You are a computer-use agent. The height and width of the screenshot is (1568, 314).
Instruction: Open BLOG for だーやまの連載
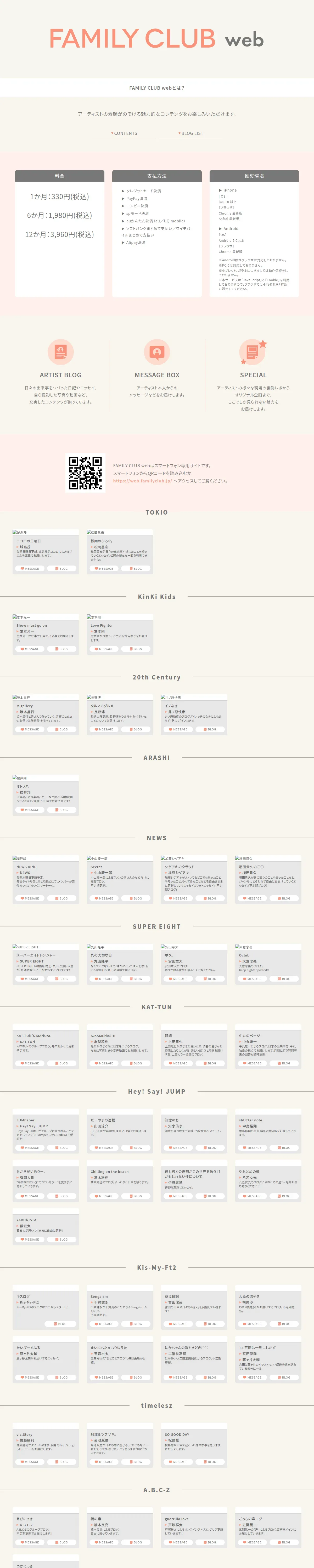[x=136, y=1148]
